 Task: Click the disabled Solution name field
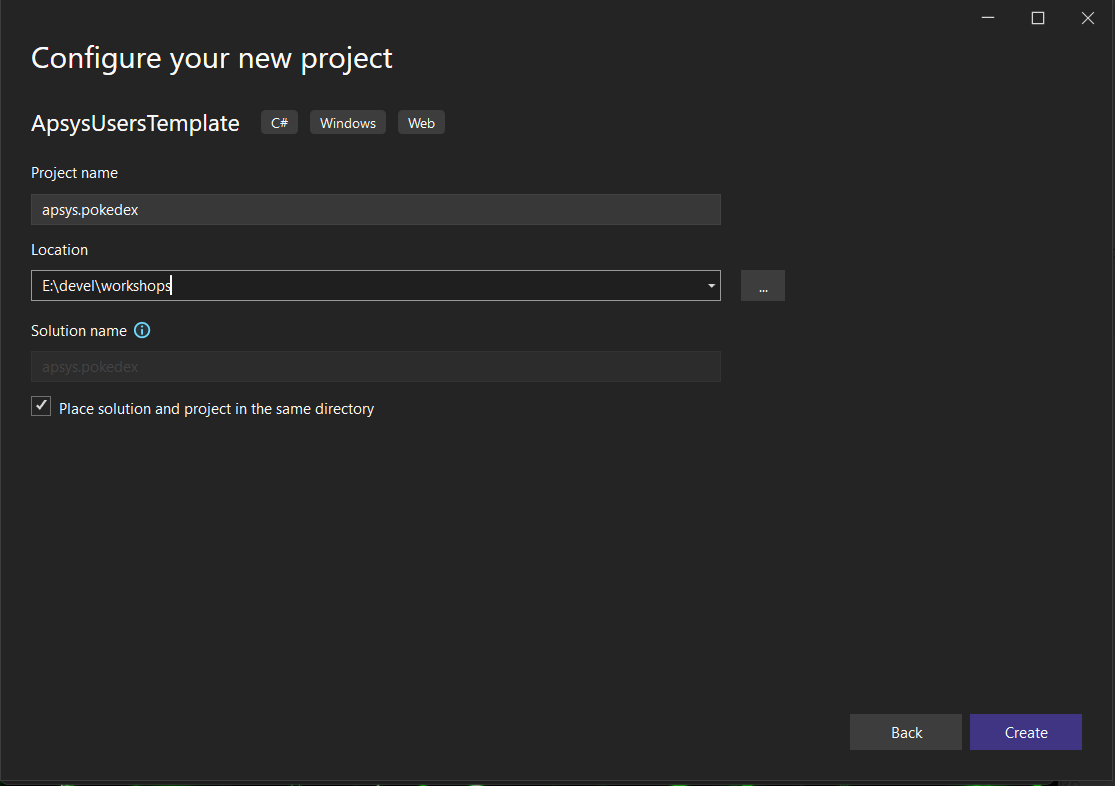tap(375, 367)
